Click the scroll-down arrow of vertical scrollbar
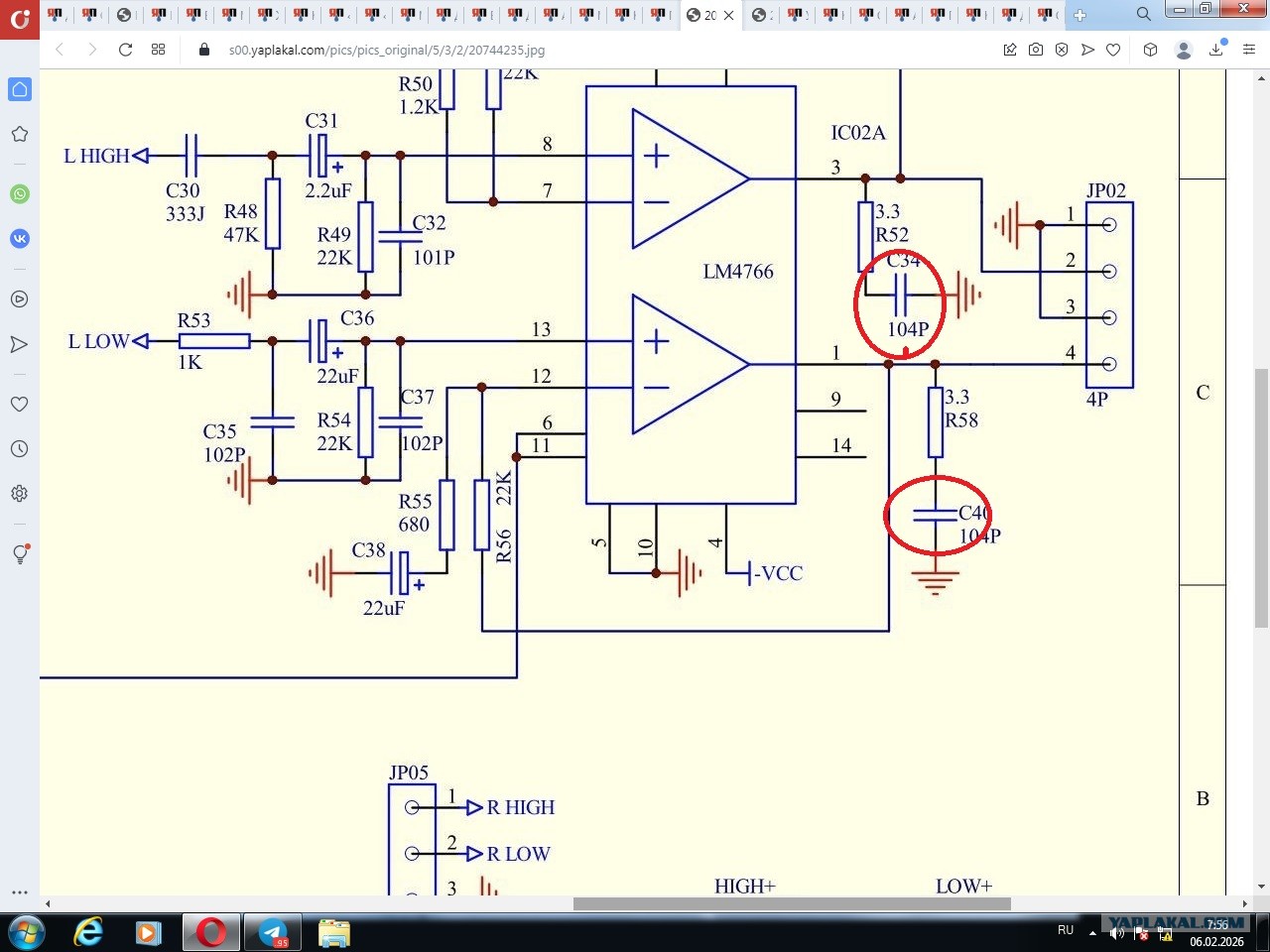The height and width of the screenshot is (952, 1270). (x=1261, y=887)
